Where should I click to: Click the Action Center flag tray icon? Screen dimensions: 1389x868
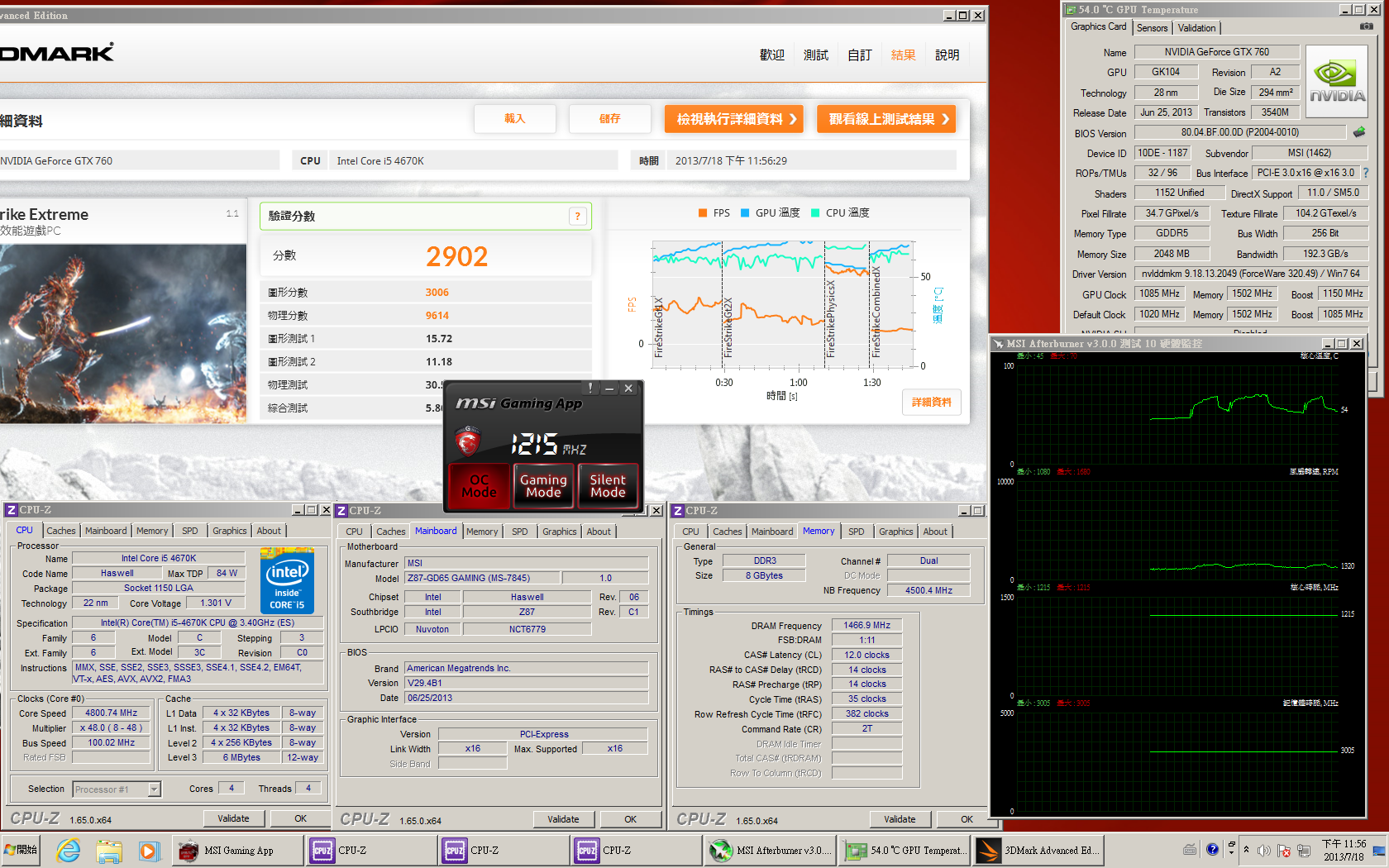click(x=1284, y=851)
